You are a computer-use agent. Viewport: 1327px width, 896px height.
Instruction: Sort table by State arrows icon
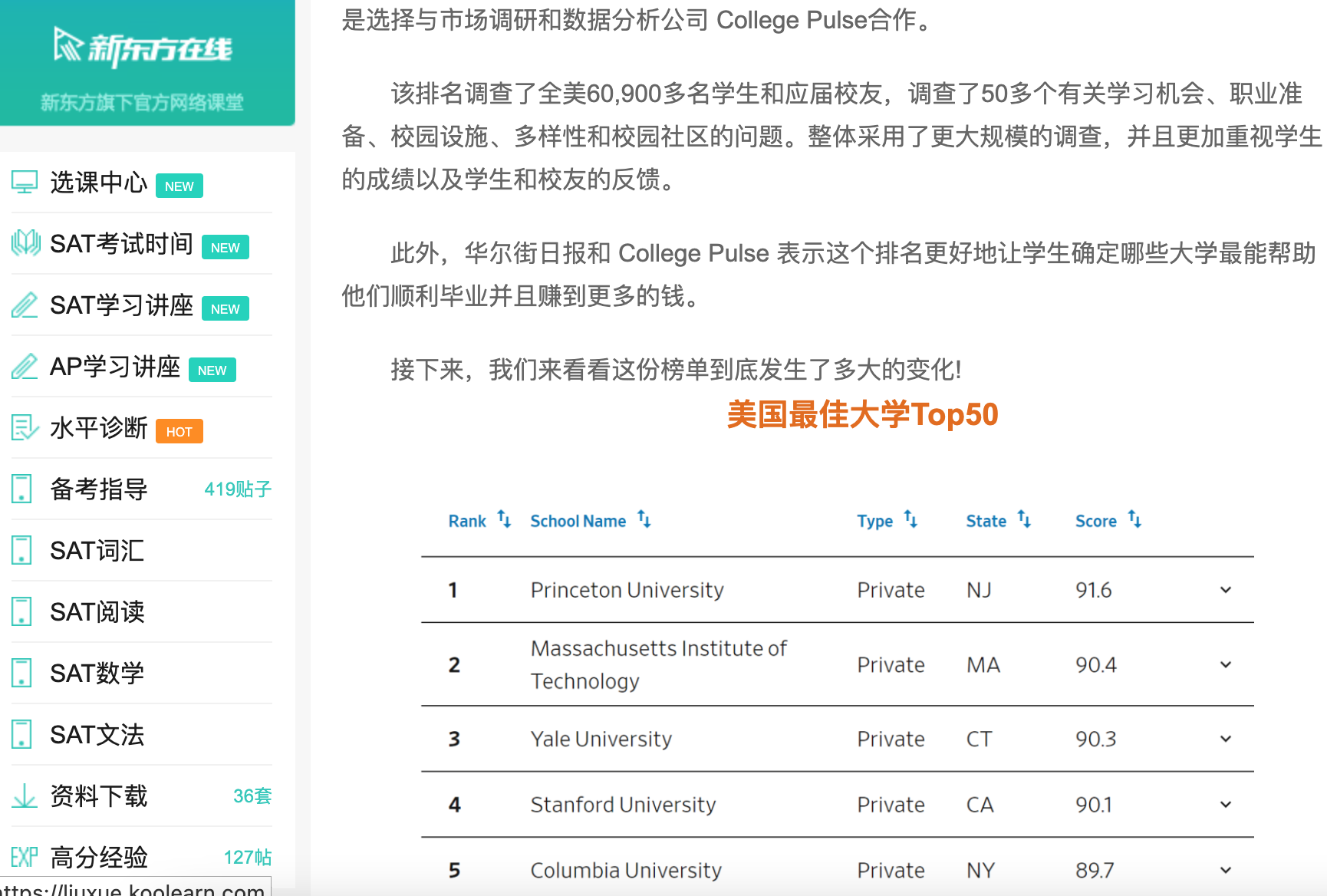point(1024,519)
